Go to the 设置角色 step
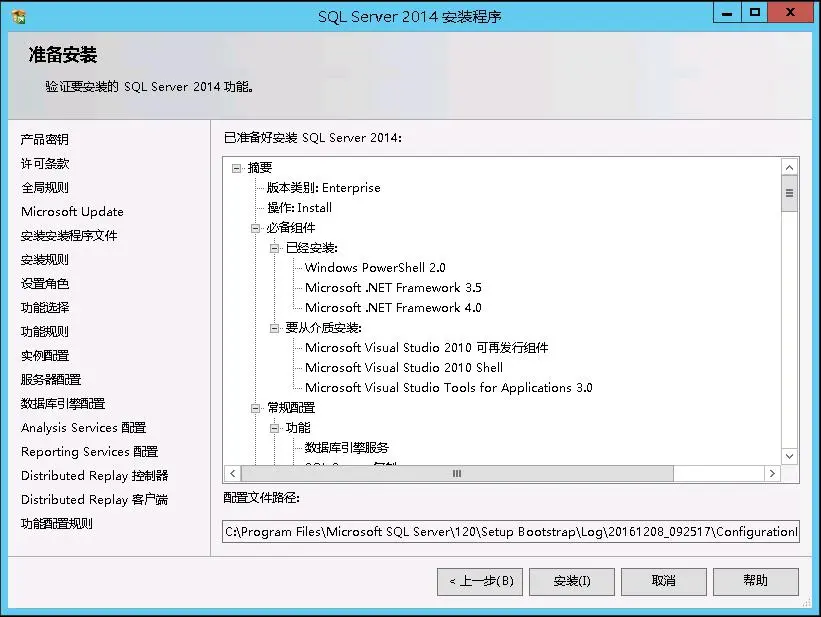The height and width of the screenshot is (617, 821). click(x=45, y=284)
